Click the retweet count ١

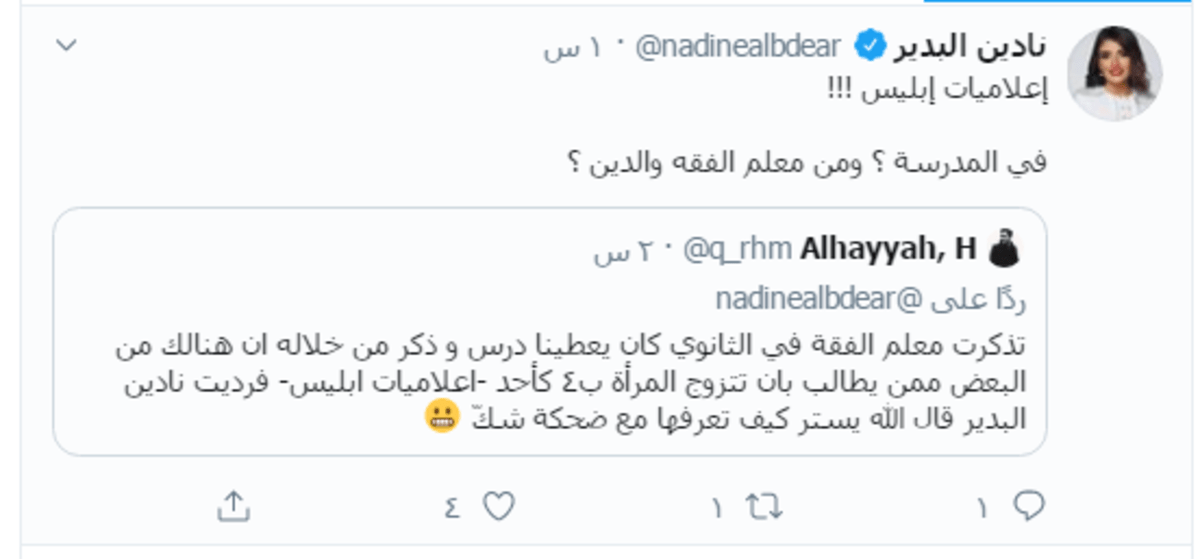(x=717, y=509)
